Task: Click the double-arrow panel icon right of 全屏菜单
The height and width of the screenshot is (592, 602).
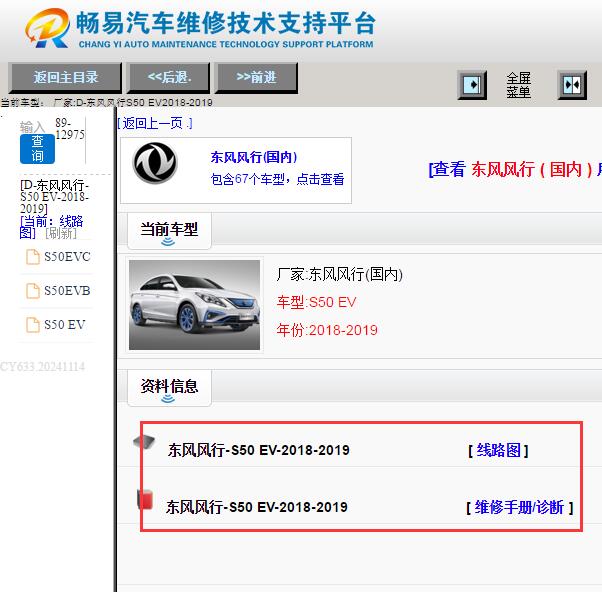Action: (x=572, y=85)
